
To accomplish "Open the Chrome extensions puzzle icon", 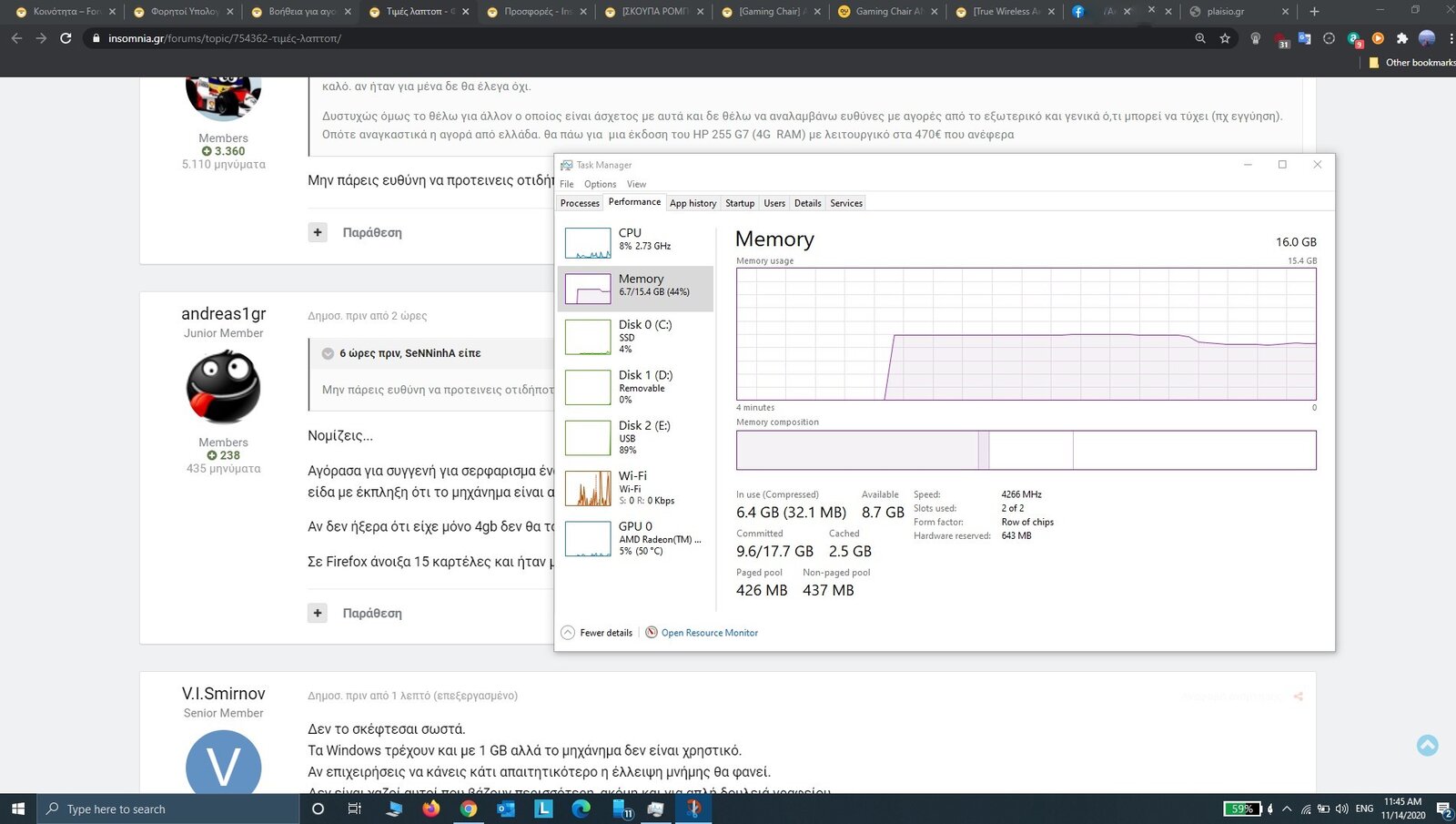I will click(1401, 38).
